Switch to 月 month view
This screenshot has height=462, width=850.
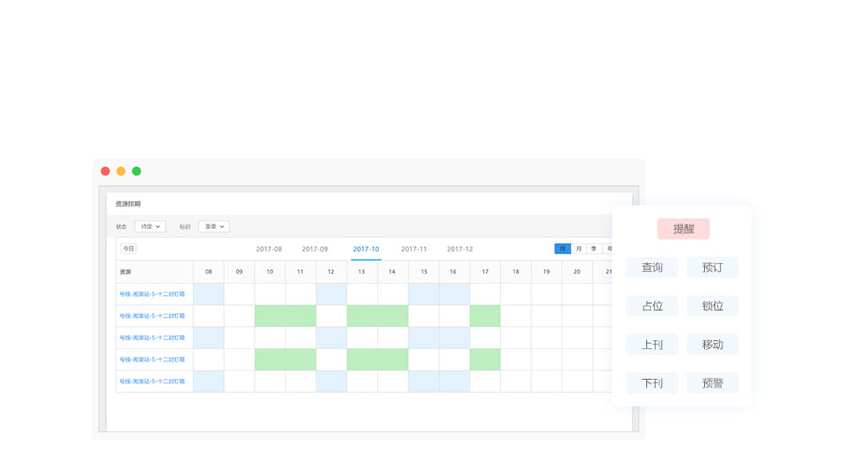click(578, 249)
